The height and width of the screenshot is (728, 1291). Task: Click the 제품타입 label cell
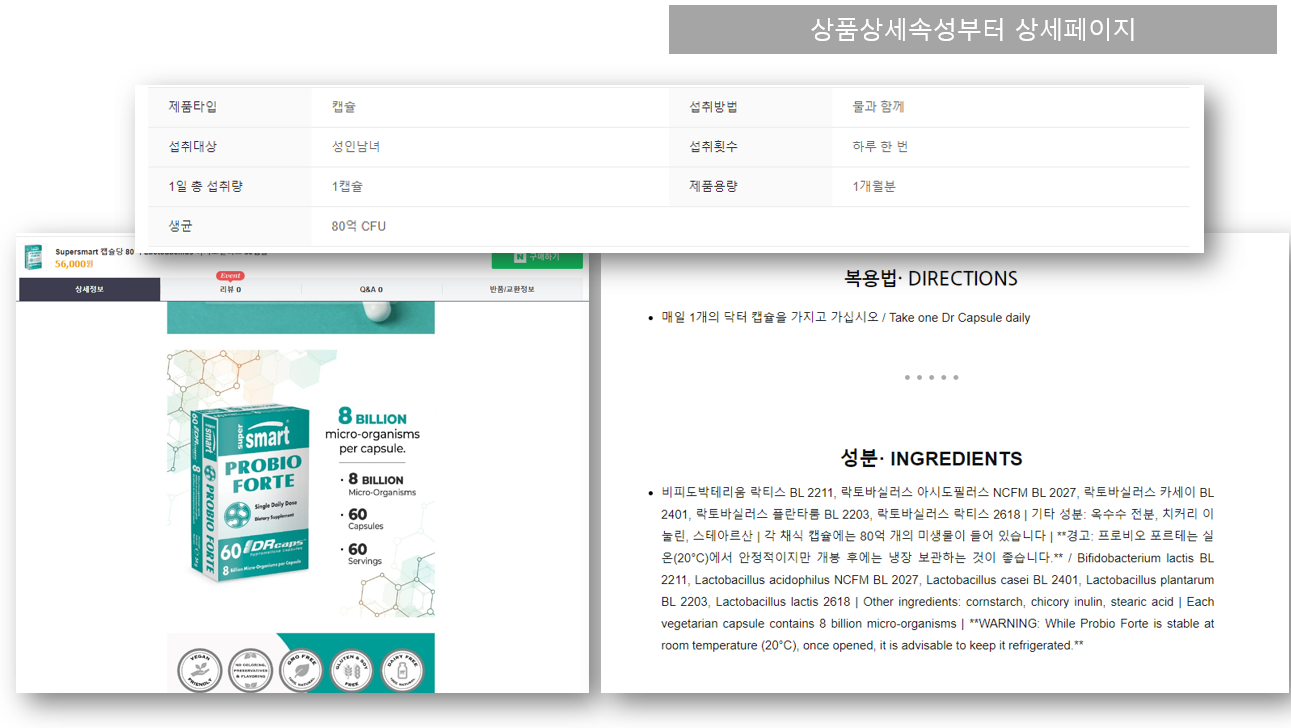(x=230, y=107)
